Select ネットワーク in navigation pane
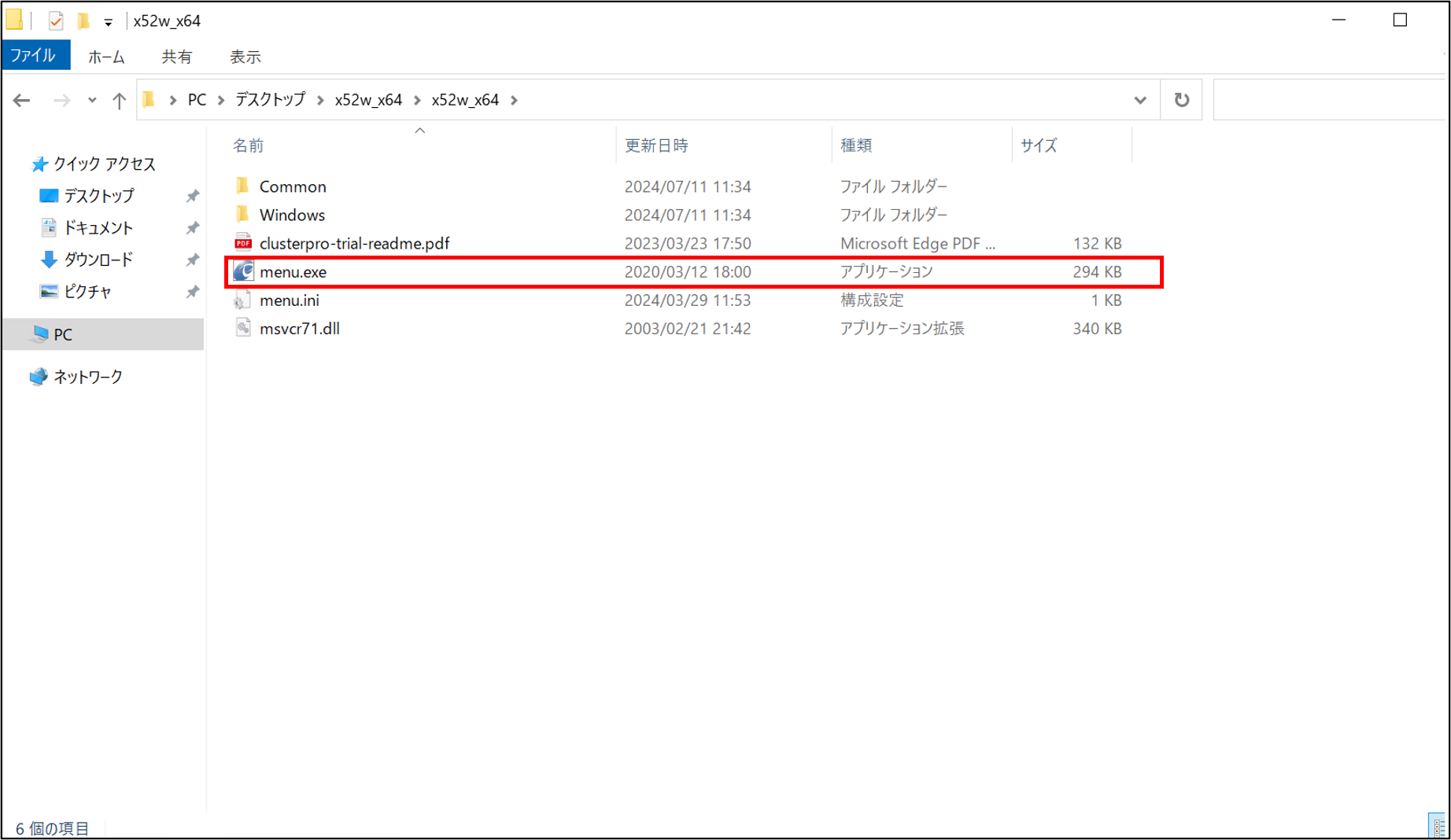 [x=87, y=377]
